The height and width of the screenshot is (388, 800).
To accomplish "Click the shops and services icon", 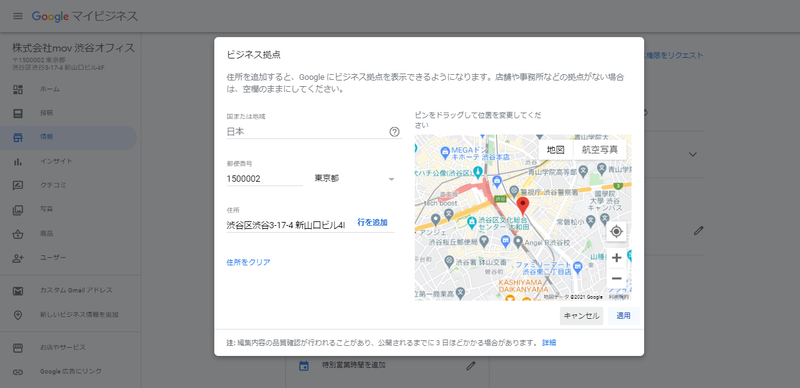I will click(x=18, y=348).
